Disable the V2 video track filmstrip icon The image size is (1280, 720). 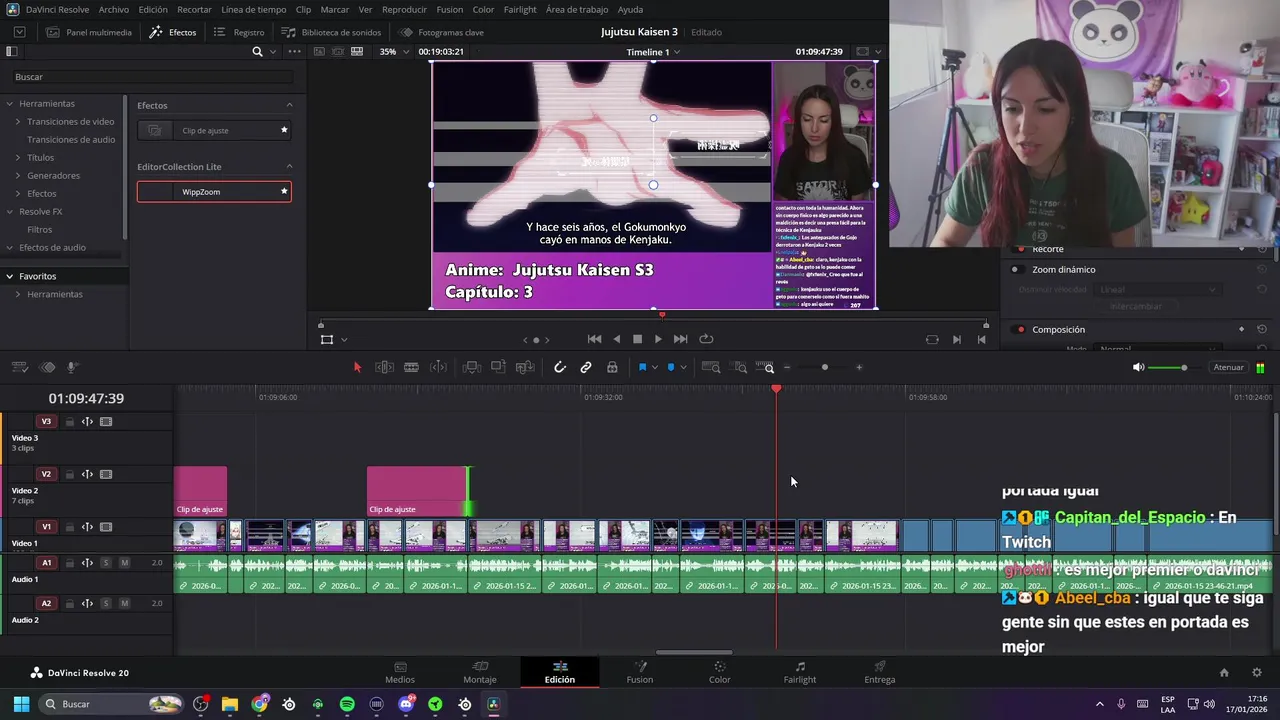[x=106, y=475]
